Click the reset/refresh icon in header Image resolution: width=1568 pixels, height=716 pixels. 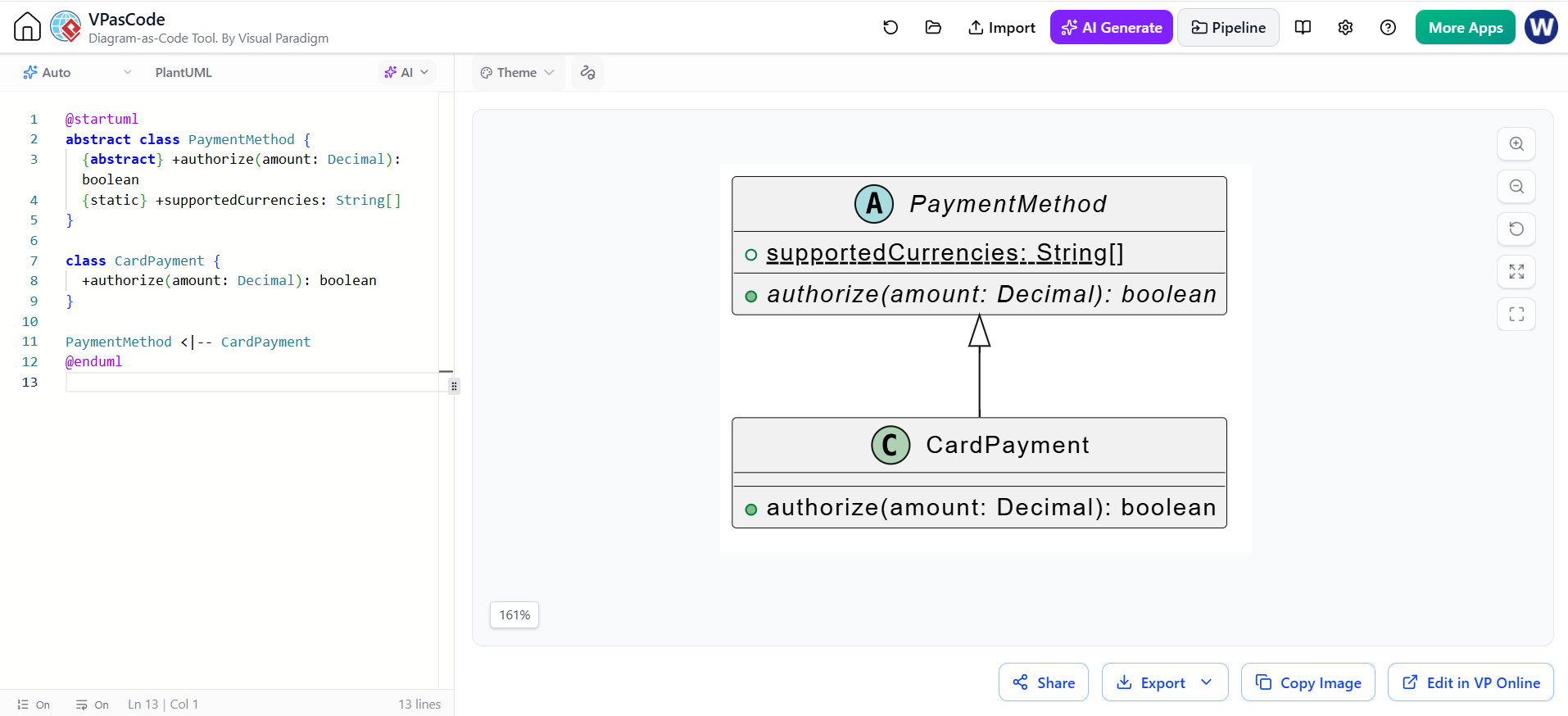point(890,27)
